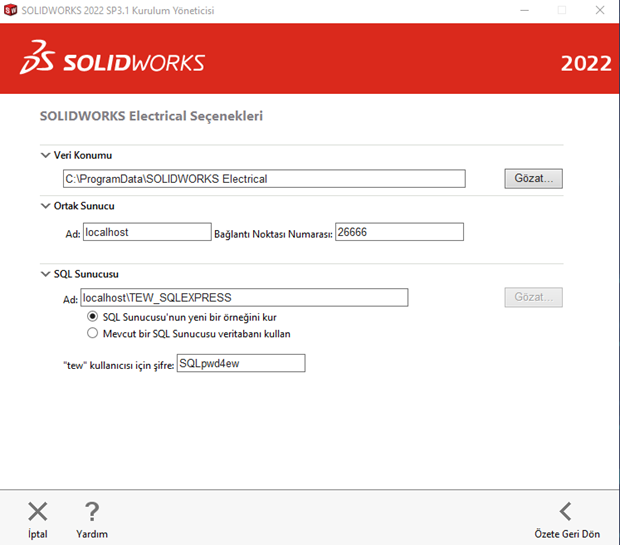Click the "tew" user password field

(x=240, y=364)
